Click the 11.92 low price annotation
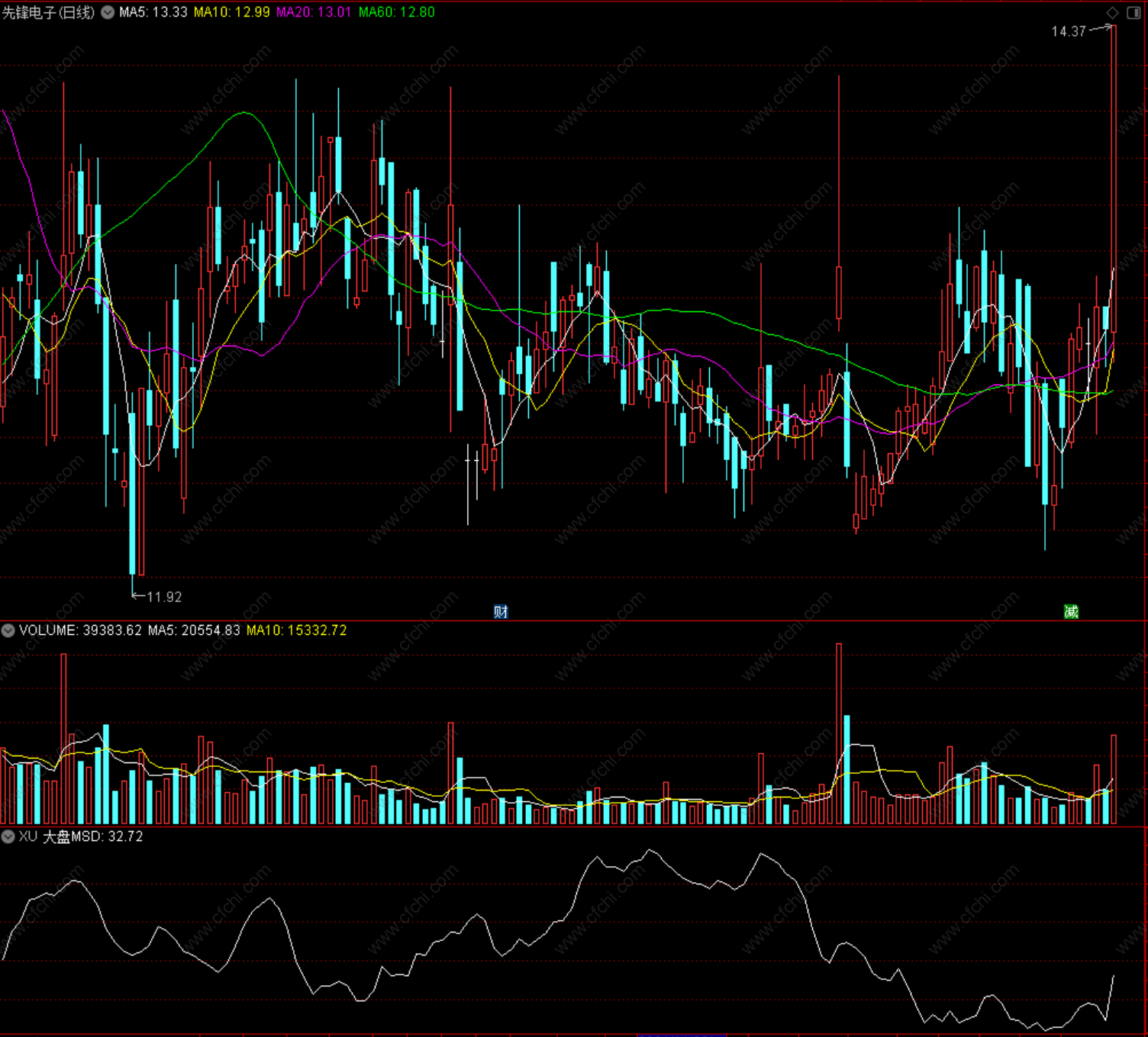Screen dimensions: 1148x1037 click(164, 597)
